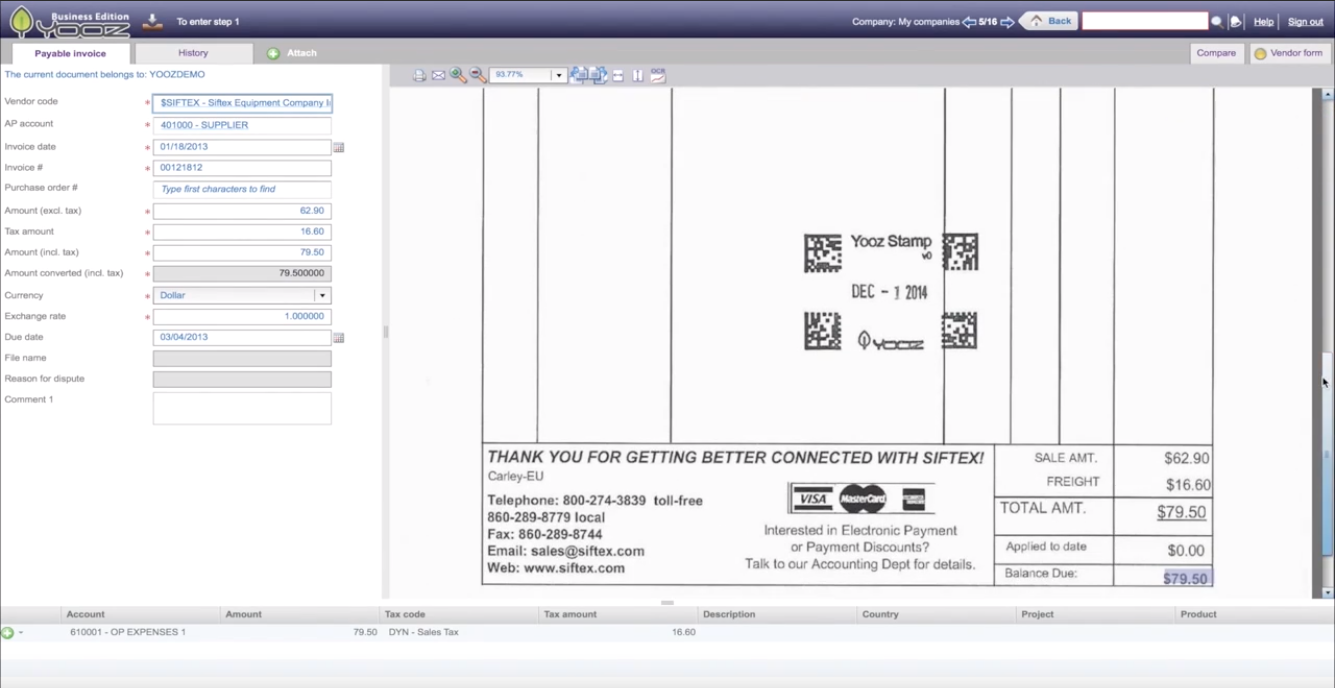This screenshot has height=688, width=1335.
Task: Expand the add-line options arrow
Action: (x=20, y=632)
